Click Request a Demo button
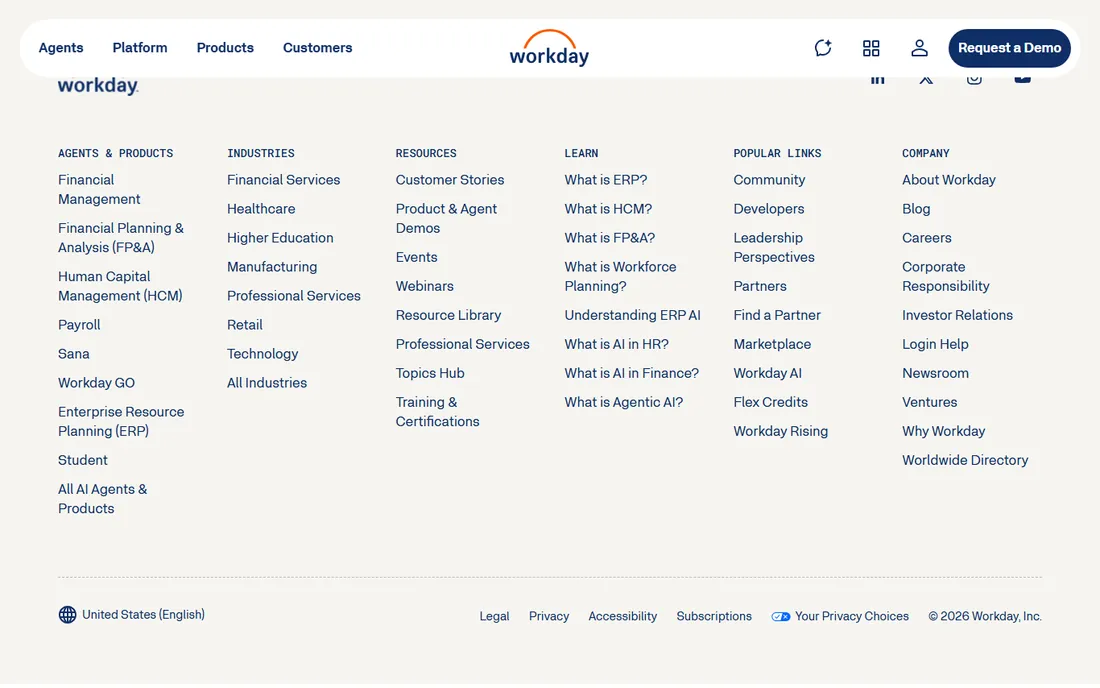Image resolution: width=1100 pixels, height=688 pixels. tap(1010, 48)
